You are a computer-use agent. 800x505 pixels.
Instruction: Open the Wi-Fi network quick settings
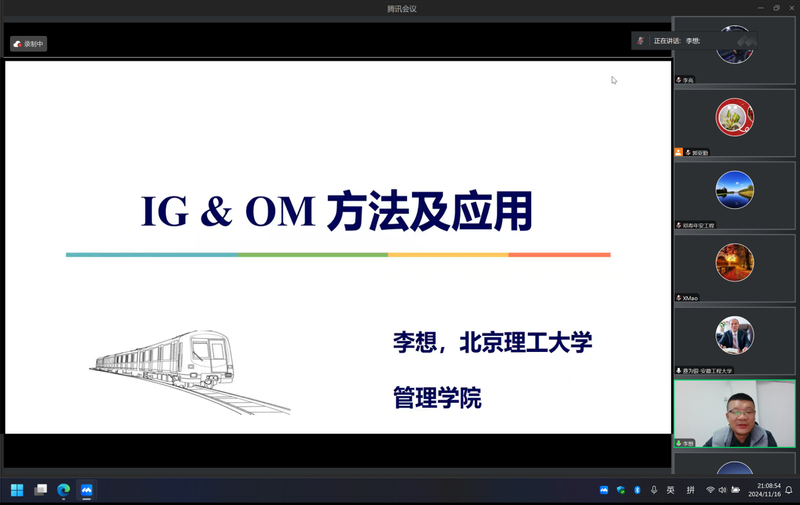pos(710,490)
